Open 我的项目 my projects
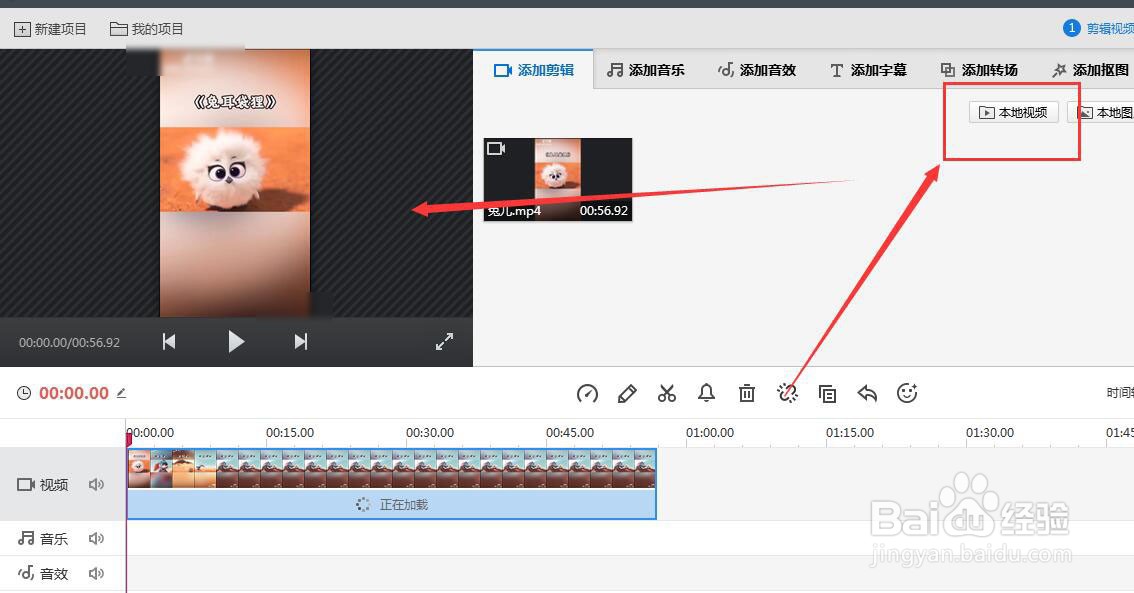The width and height of the screenshot is (1134, 593). tap(147, 29)
